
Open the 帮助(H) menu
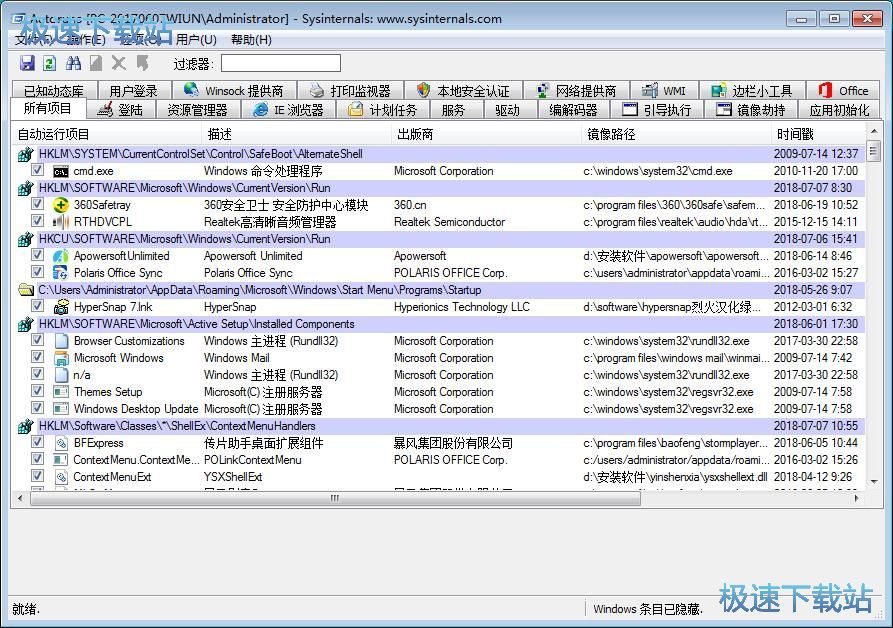251,40
